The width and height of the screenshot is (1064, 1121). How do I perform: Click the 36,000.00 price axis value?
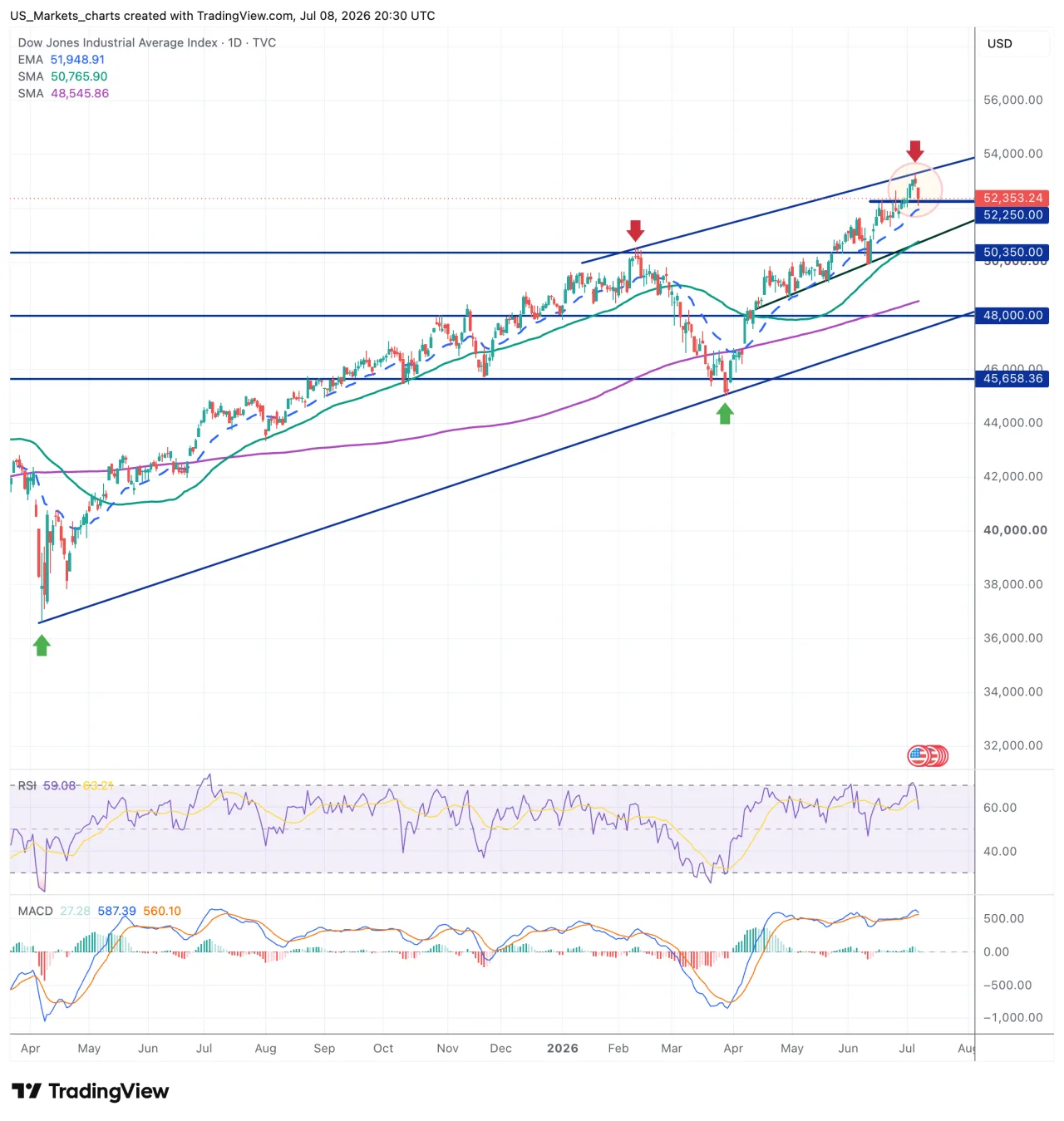tap(1012, 638)
